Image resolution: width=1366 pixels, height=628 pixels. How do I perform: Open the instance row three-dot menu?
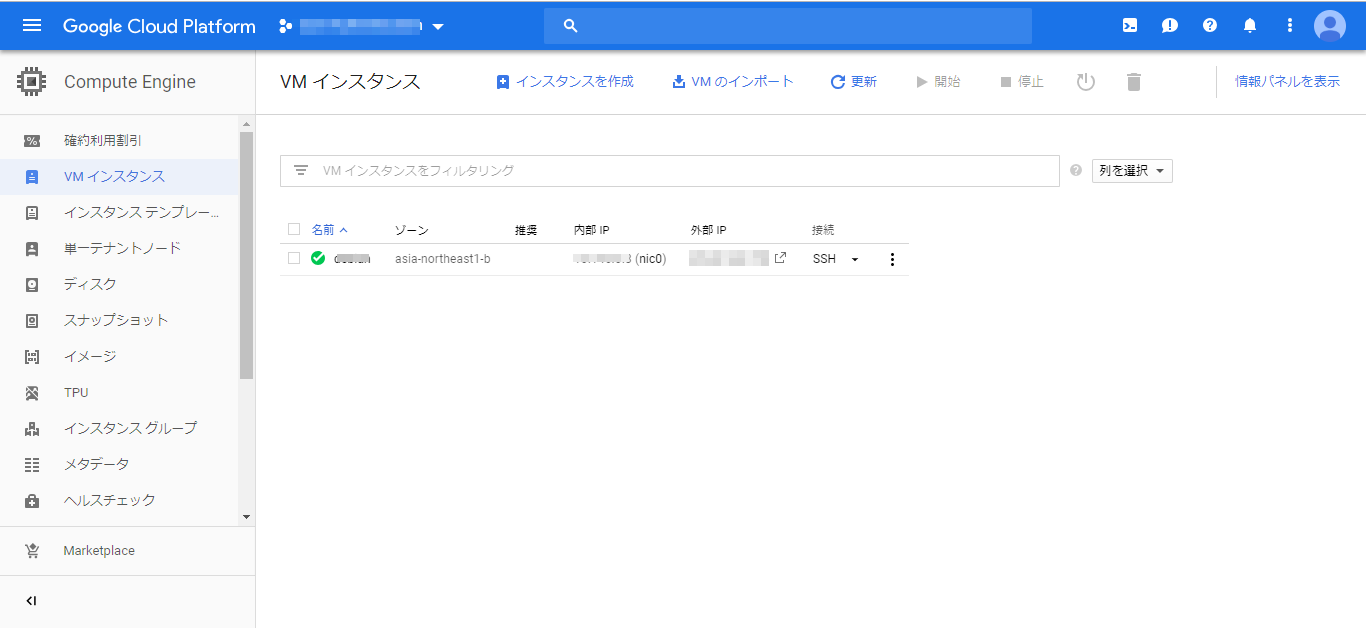click(892, 258)
